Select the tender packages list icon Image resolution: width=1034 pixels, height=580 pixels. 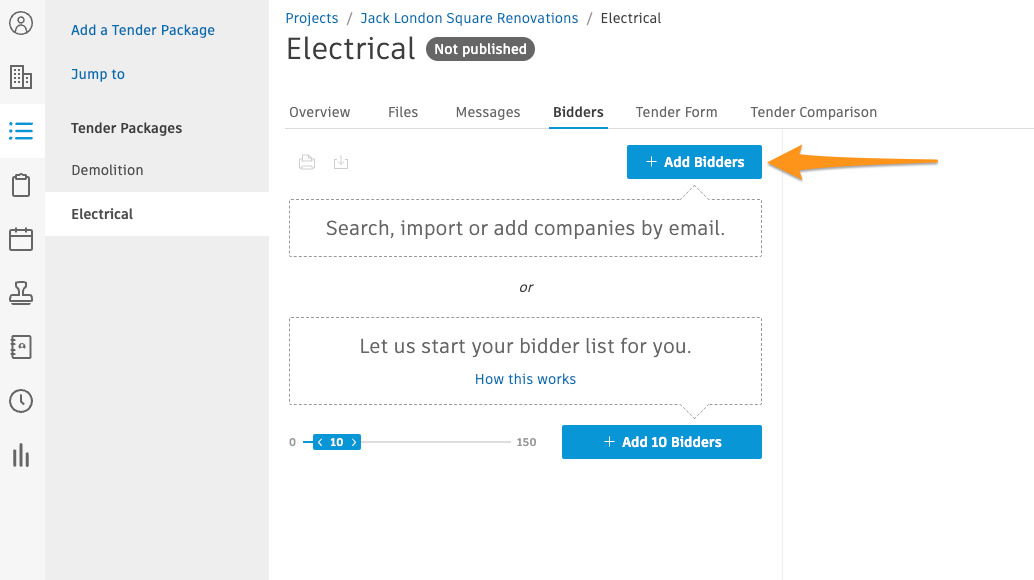[x=21, y=130]
